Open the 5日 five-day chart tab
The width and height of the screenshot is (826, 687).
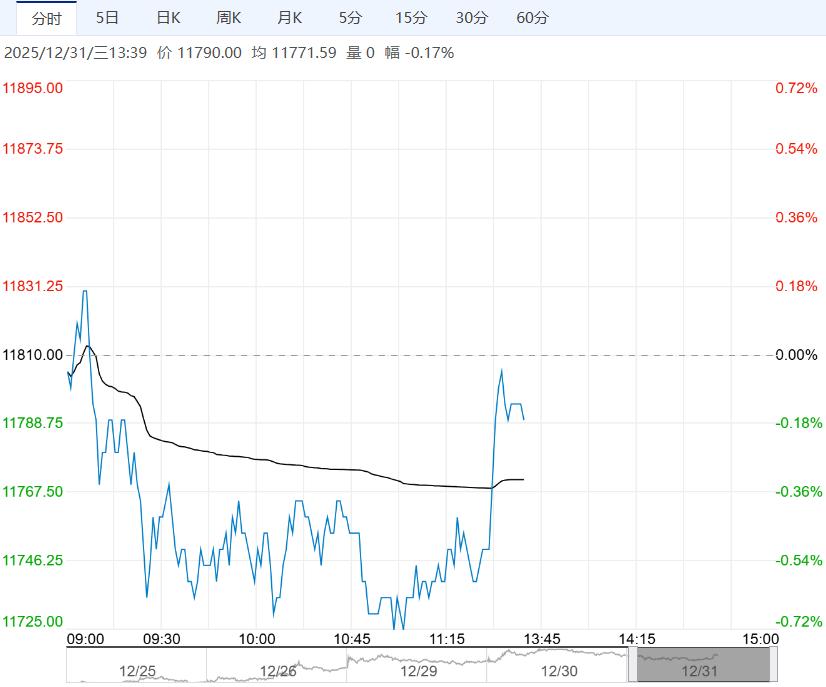pos(107,18)
